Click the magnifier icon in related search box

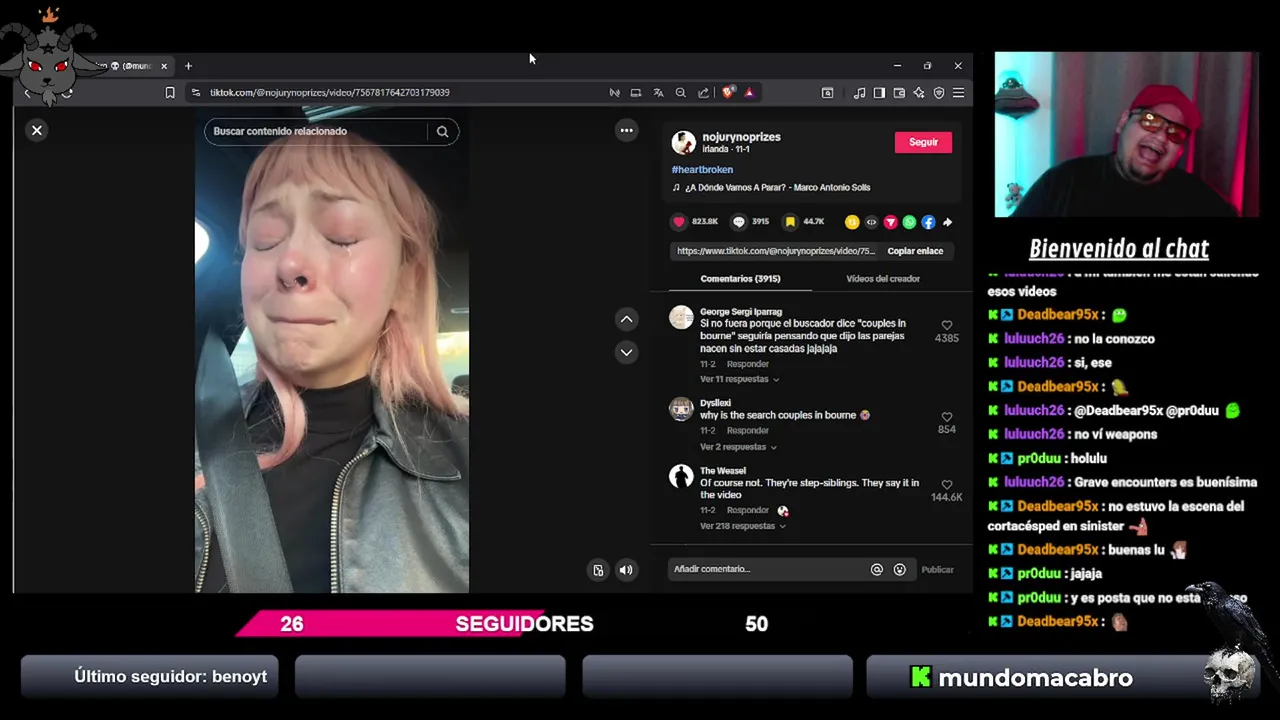point(442,131)
